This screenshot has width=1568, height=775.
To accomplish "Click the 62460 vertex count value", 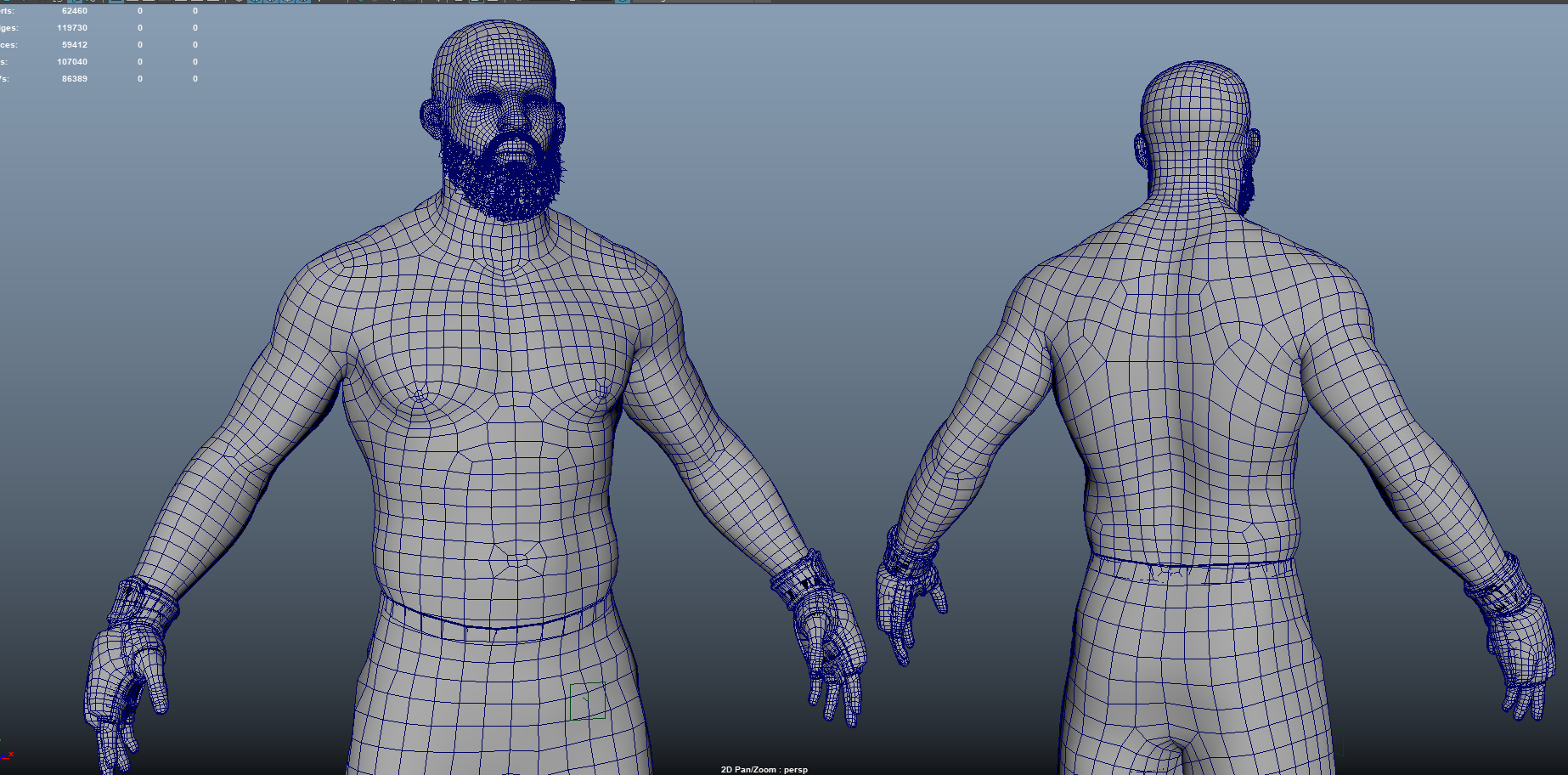I will (75, 11).
